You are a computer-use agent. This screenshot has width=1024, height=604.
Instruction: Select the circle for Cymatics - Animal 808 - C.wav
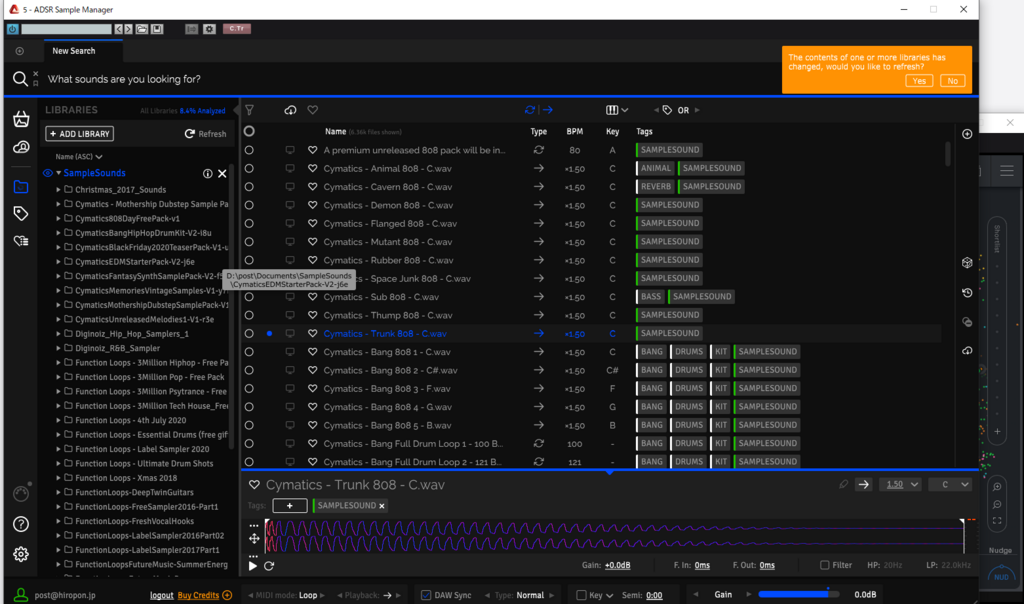(249, 168)
